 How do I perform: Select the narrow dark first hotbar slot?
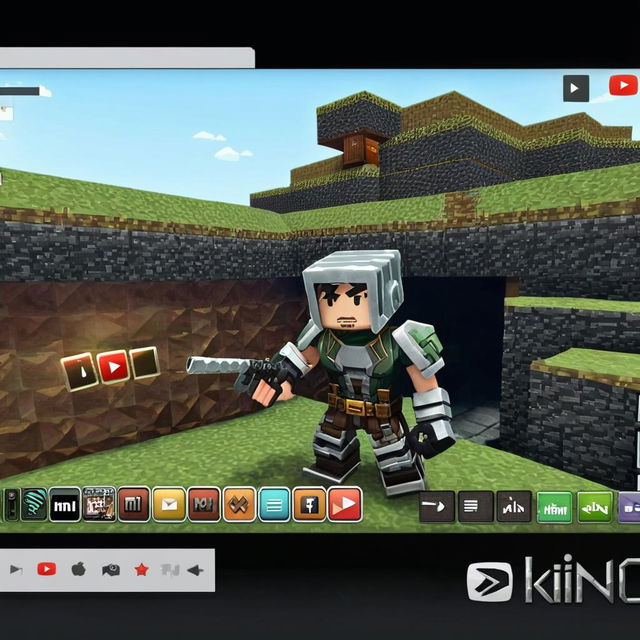click(12, 504)
